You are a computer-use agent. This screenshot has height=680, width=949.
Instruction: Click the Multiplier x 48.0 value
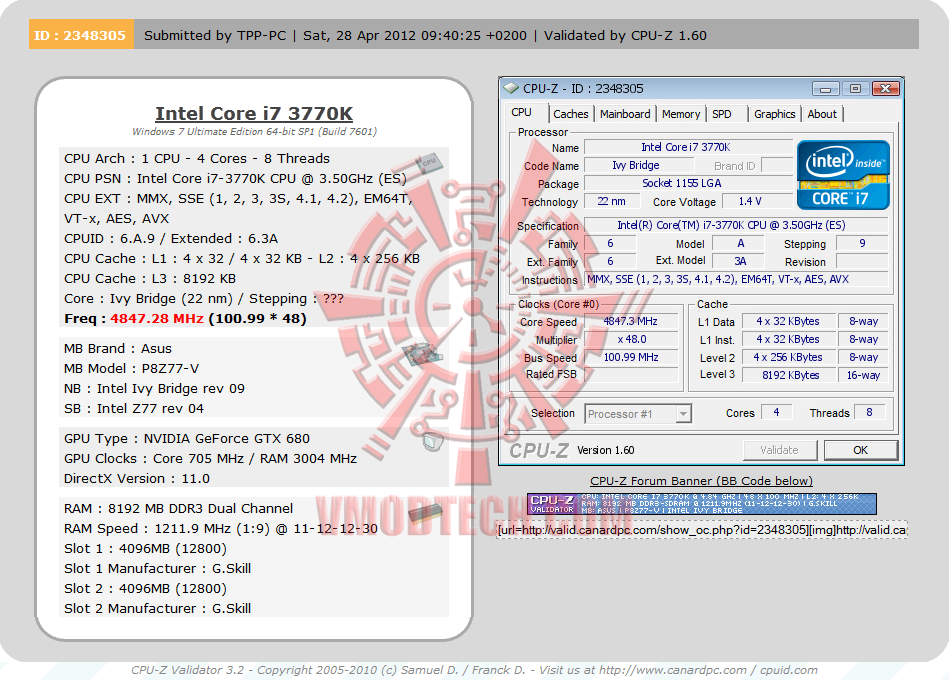tap(630, 339)
